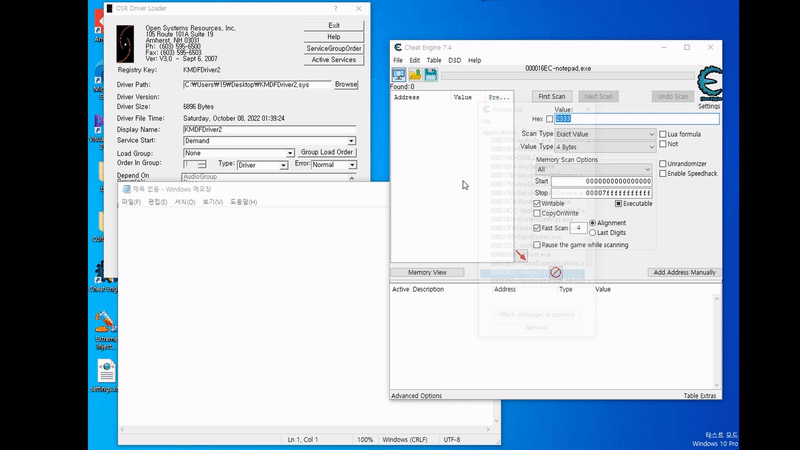This screenshot has width=800, height=450.
Task: Open Advanced Options in Cheat Engine
Action: tap(416, 396)
